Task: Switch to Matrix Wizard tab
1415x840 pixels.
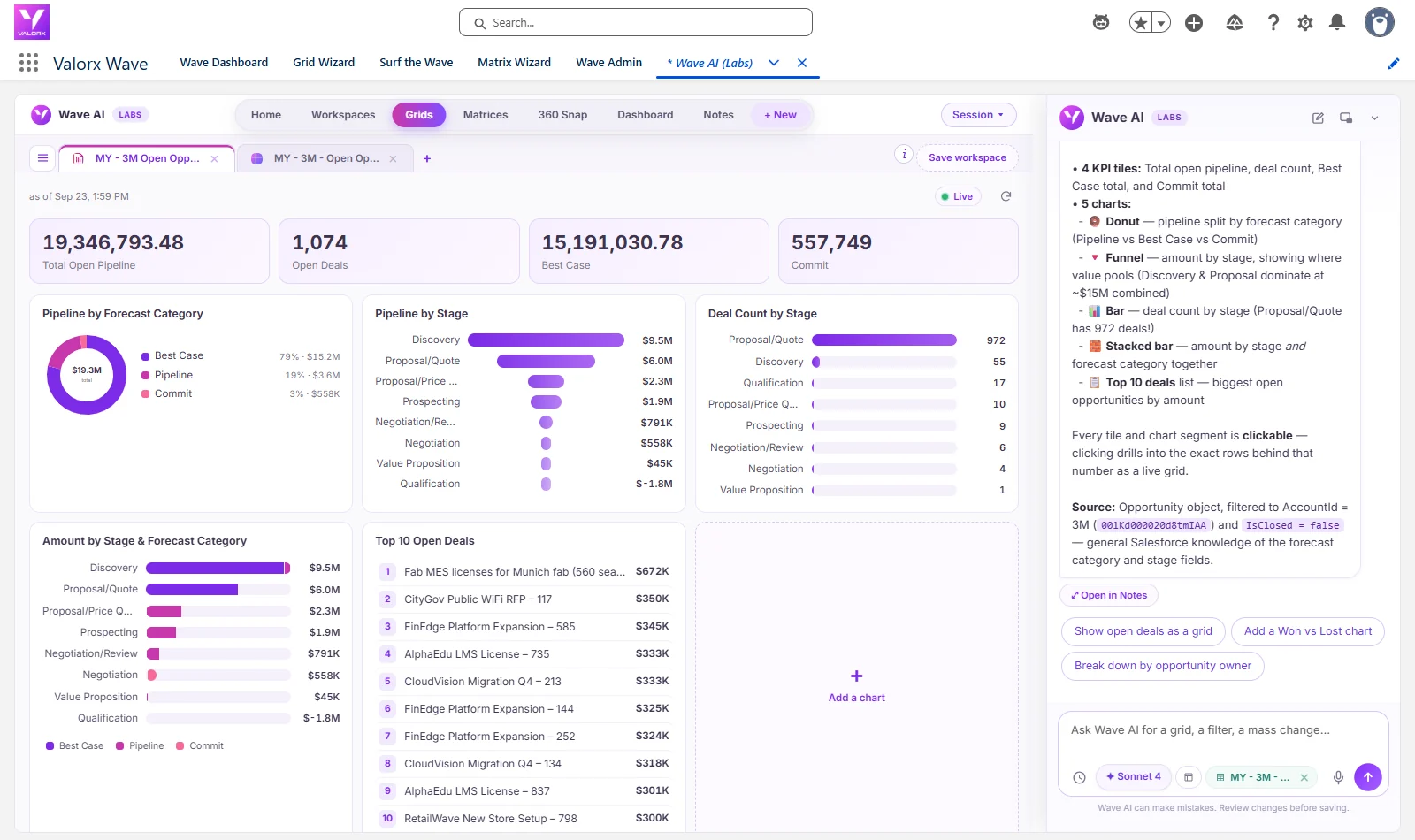Action: pos(514,63)
